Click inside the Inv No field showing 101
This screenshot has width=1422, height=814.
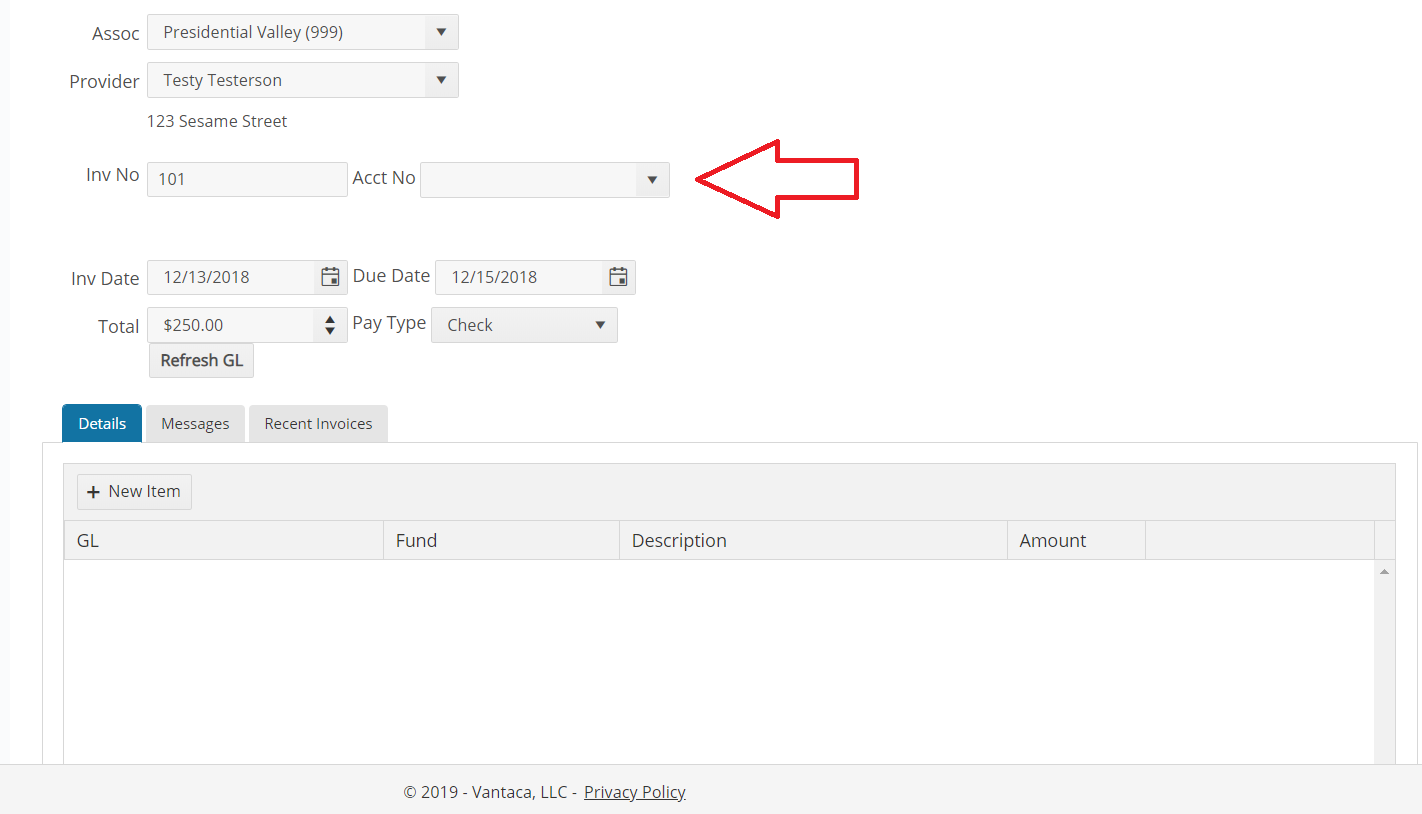[x=240, y=179]
